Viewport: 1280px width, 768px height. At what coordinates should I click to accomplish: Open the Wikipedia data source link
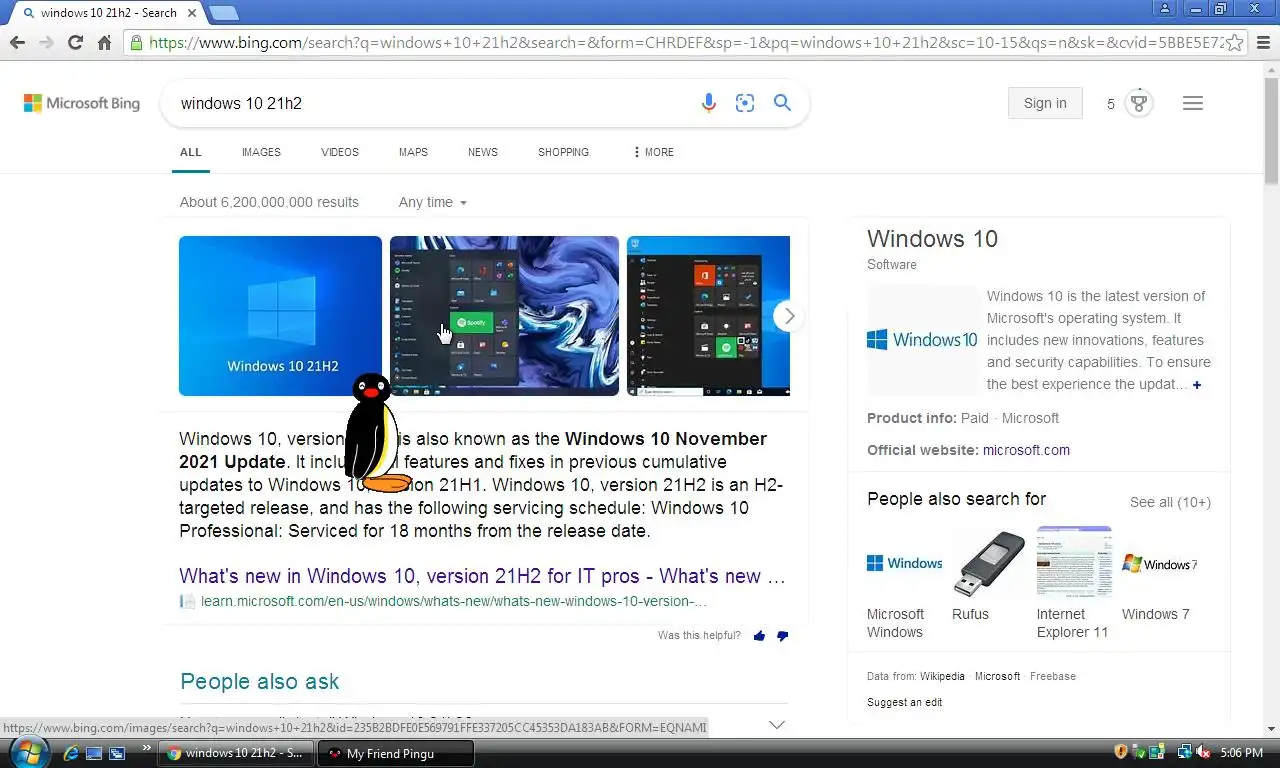pos(942,676)
